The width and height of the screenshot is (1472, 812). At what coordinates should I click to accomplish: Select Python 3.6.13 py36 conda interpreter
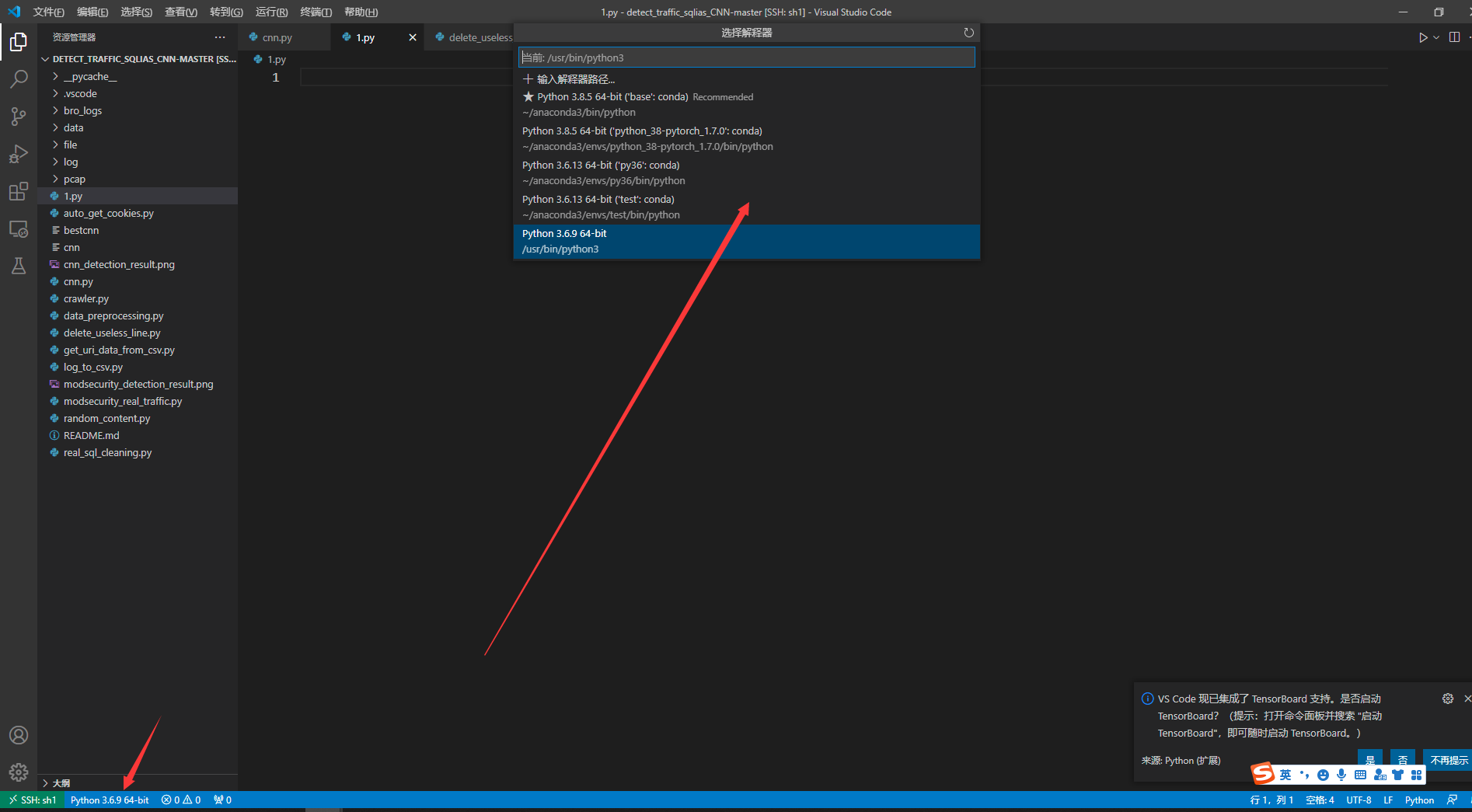747,173
